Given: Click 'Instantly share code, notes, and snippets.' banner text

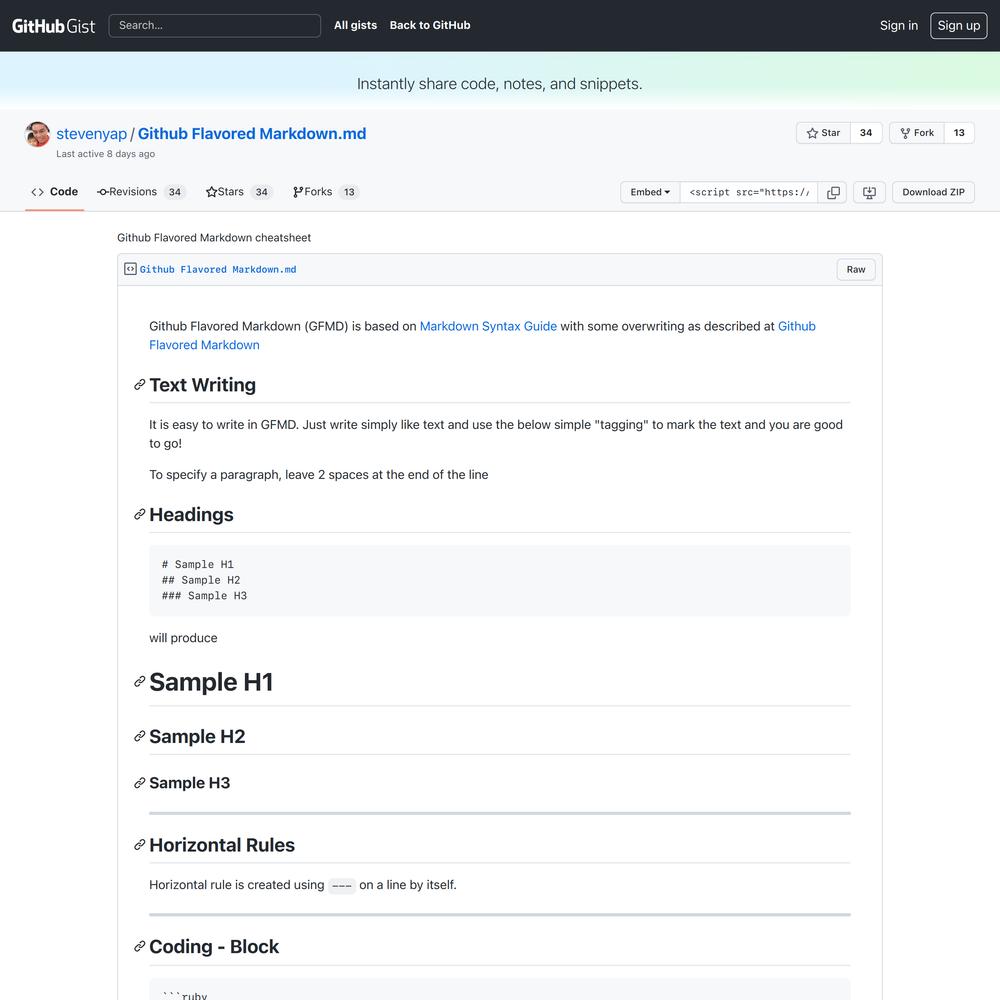Looking at the screenshot, I should click(x=499, y=84).
